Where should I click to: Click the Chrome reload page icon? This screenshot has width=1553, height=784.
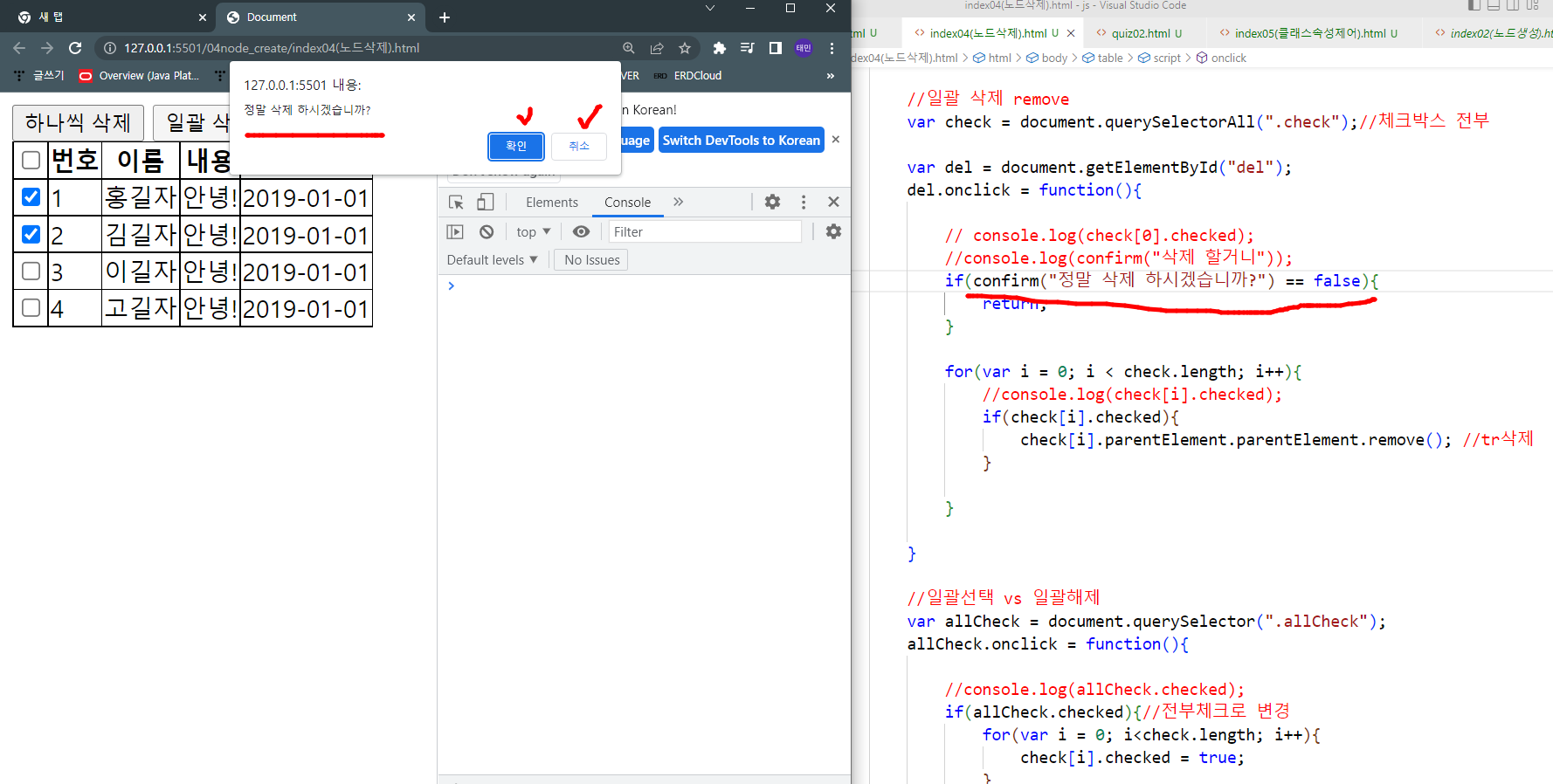click(75, 48)
